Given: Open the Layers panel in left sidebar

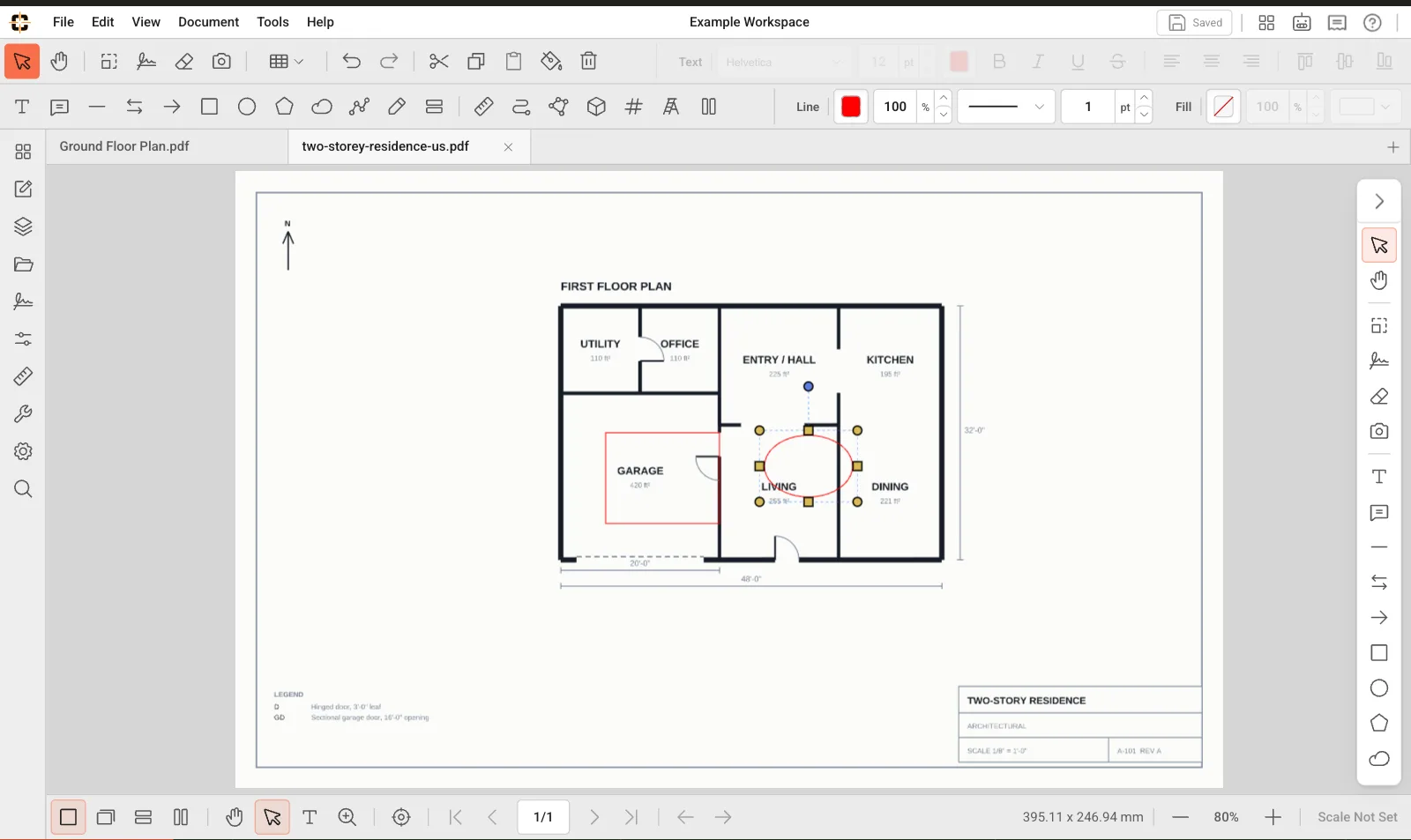Looking at the screenshot, I should coord(23,227).
